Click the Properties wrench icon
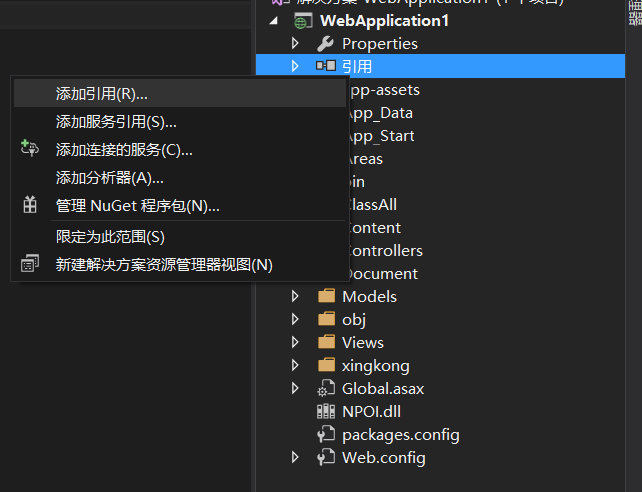The width and height of the screenshot is (642, 492). [x=326, y=44]
